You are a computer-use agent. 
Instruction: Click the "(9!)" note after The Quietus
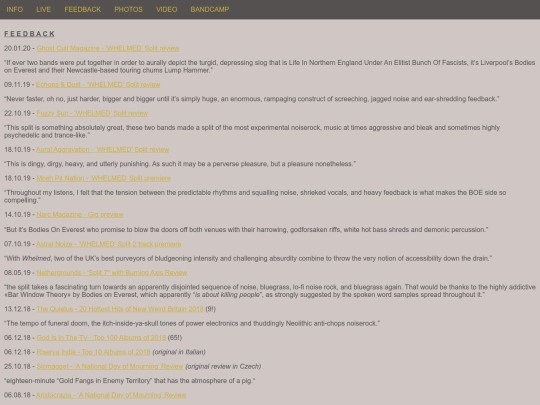pos(210,309)
